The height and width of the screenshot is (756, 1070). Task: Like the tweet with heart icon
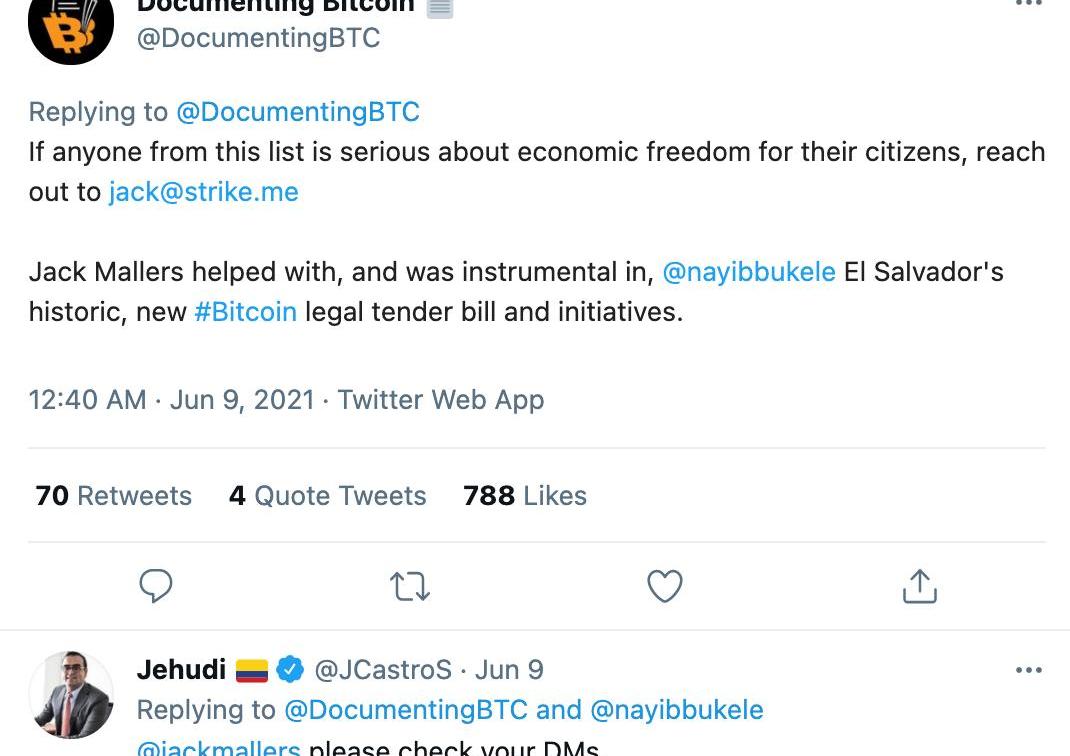(665, 586)
